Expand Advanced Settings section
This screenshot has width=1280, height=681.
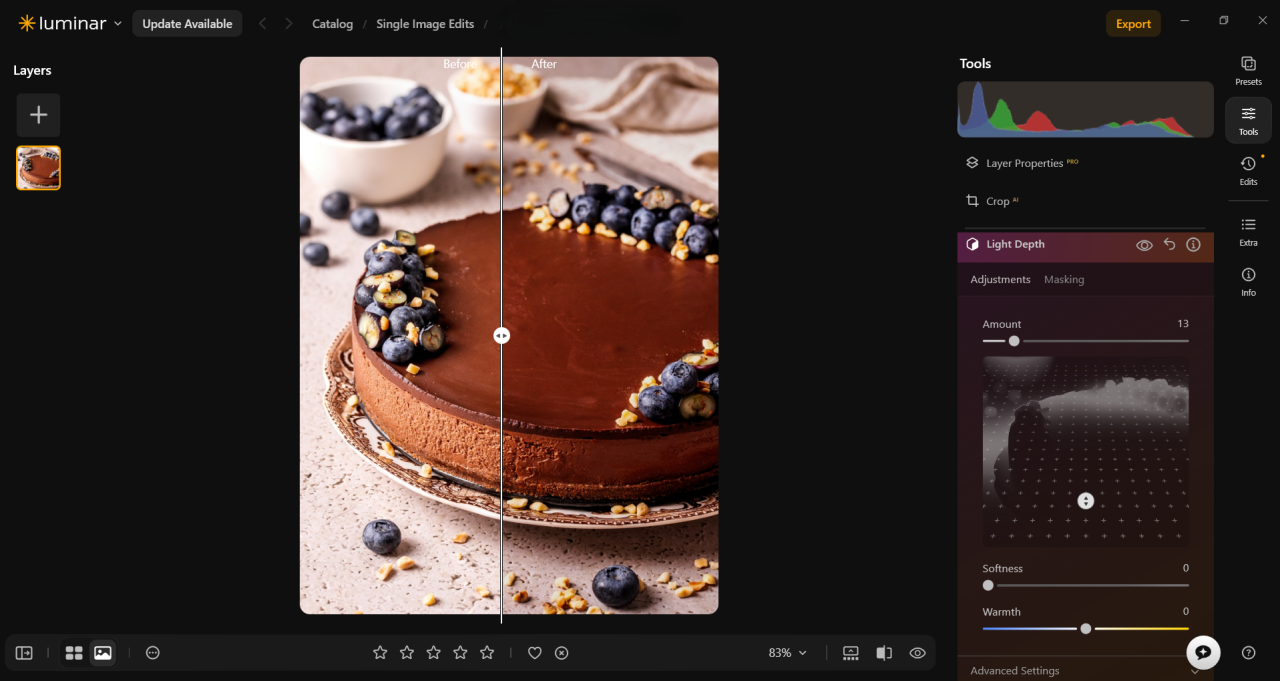pyautogui.click(x=1085, y=670)
